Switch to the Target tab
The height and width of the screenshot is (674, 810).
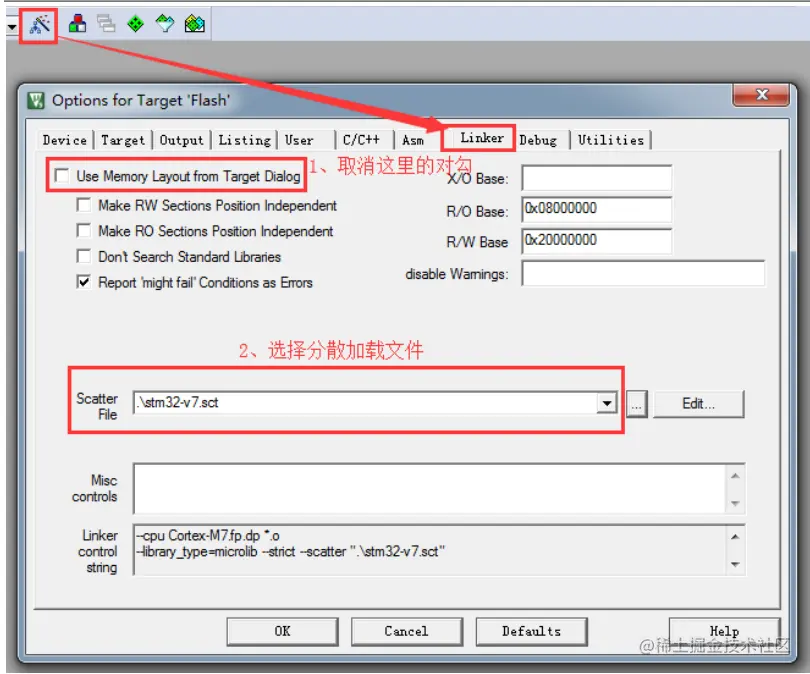click(123, 140)
